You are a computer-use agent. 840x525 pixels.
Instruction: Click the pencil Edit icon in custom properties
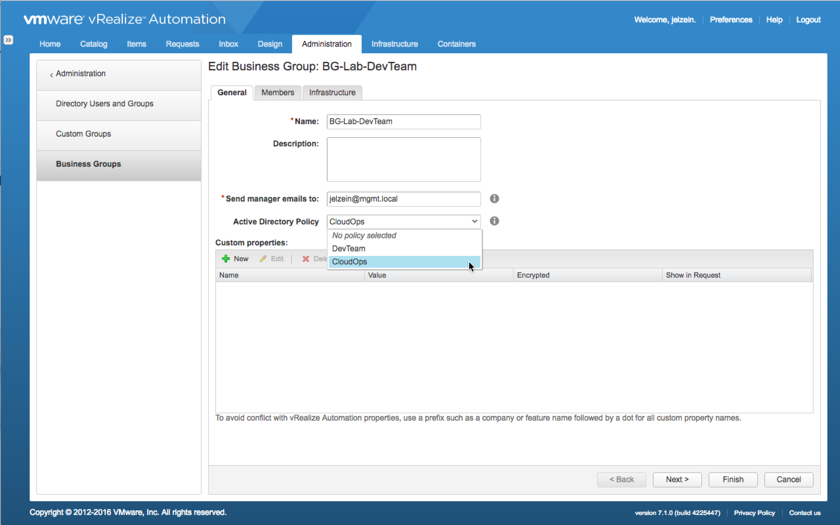[x=264, y=259]
